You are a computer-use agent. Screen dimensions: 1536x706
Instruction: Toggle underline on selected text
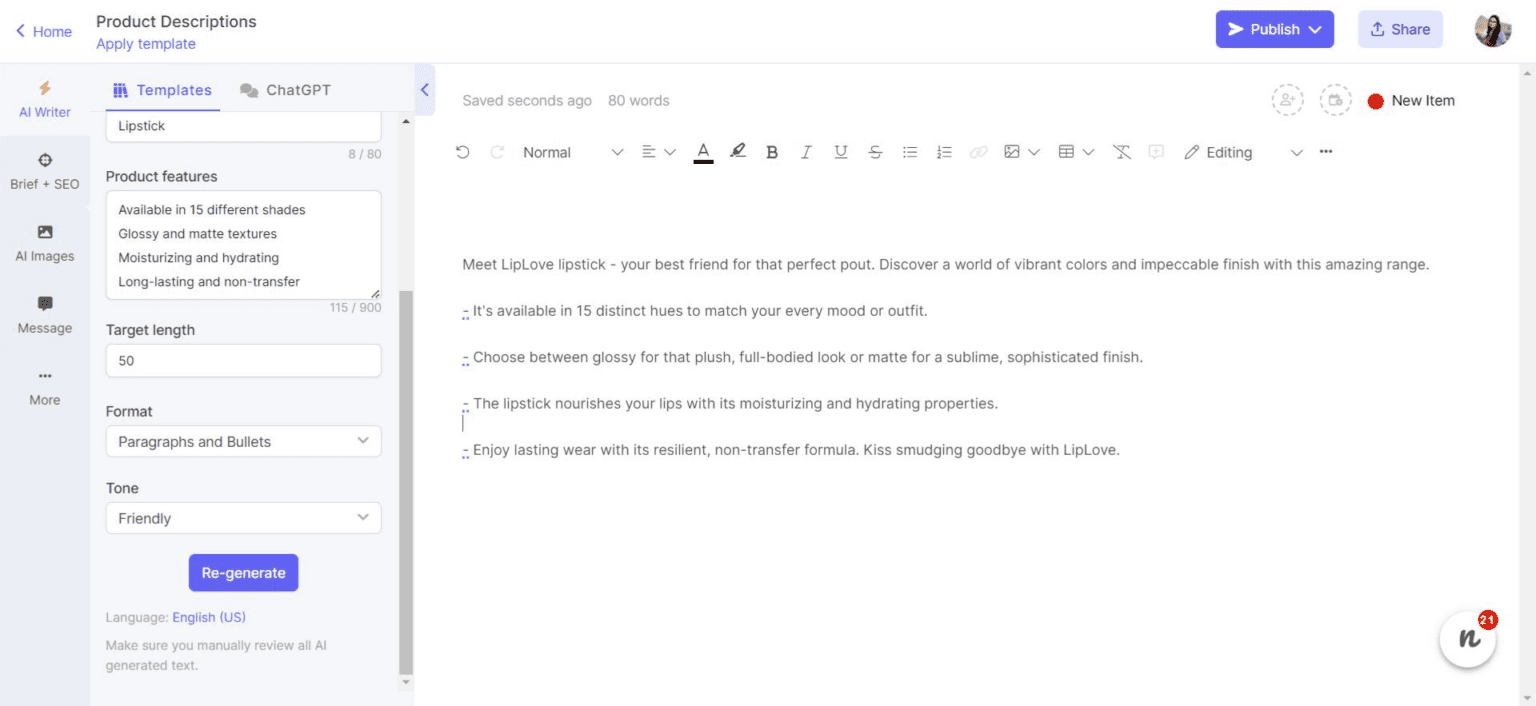(840, 151)
